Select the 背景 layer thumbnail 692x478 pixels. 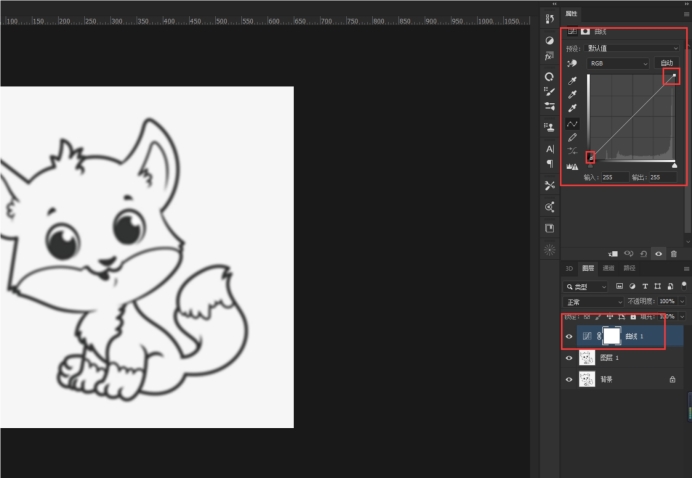pyautogui.click(x=587, y=379)
